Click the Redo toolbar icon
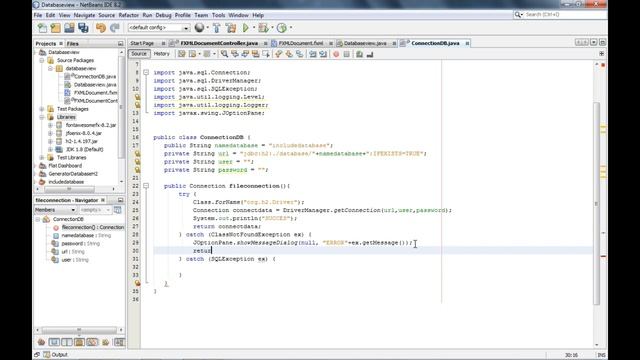 pyautogui.click(x=115, y=28)
